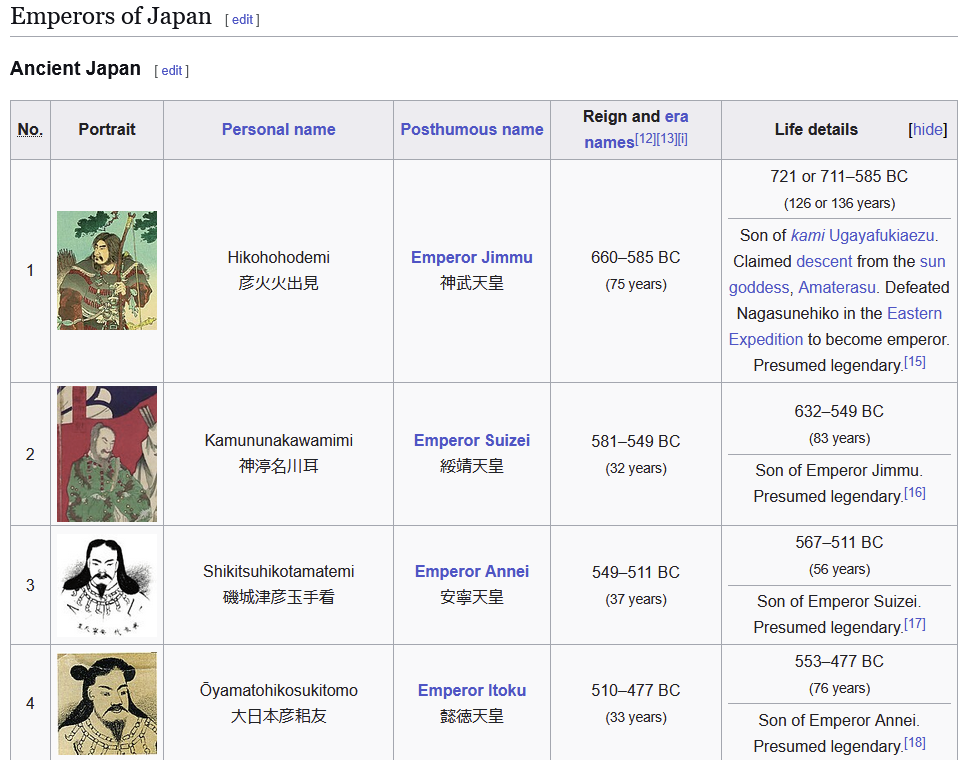
Task: Click the text Son of Emperor Jimmu
Action: pos(839,471)
